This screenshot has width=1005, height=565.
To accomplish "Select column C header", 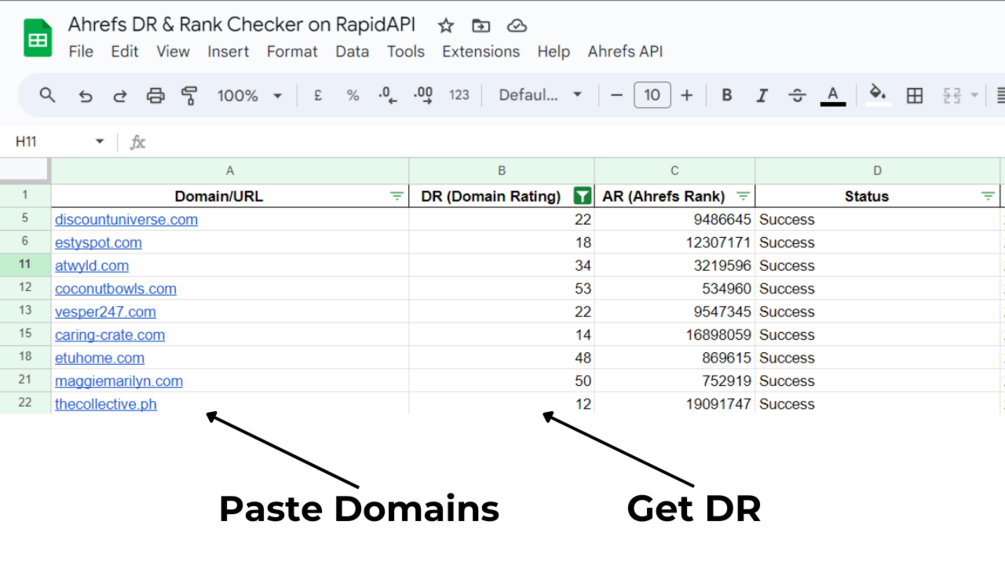I will coord(674,171).
